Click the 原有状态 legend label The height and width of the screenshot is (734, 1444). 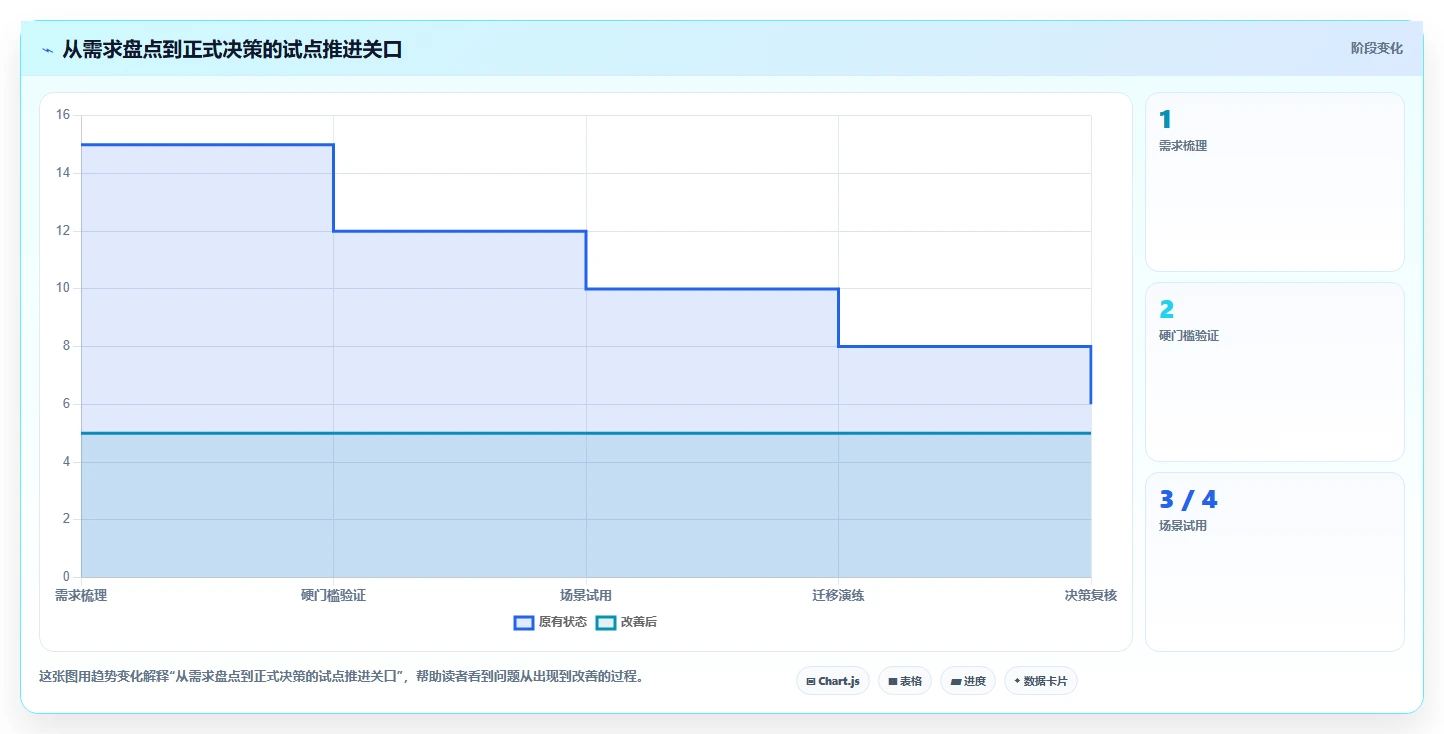563,622
